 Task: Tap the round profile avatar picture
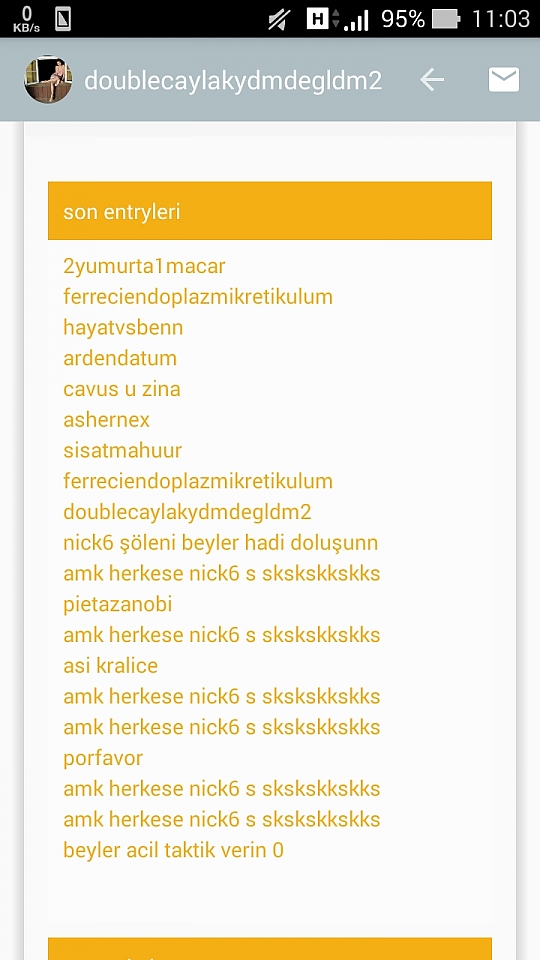(48, 80)
